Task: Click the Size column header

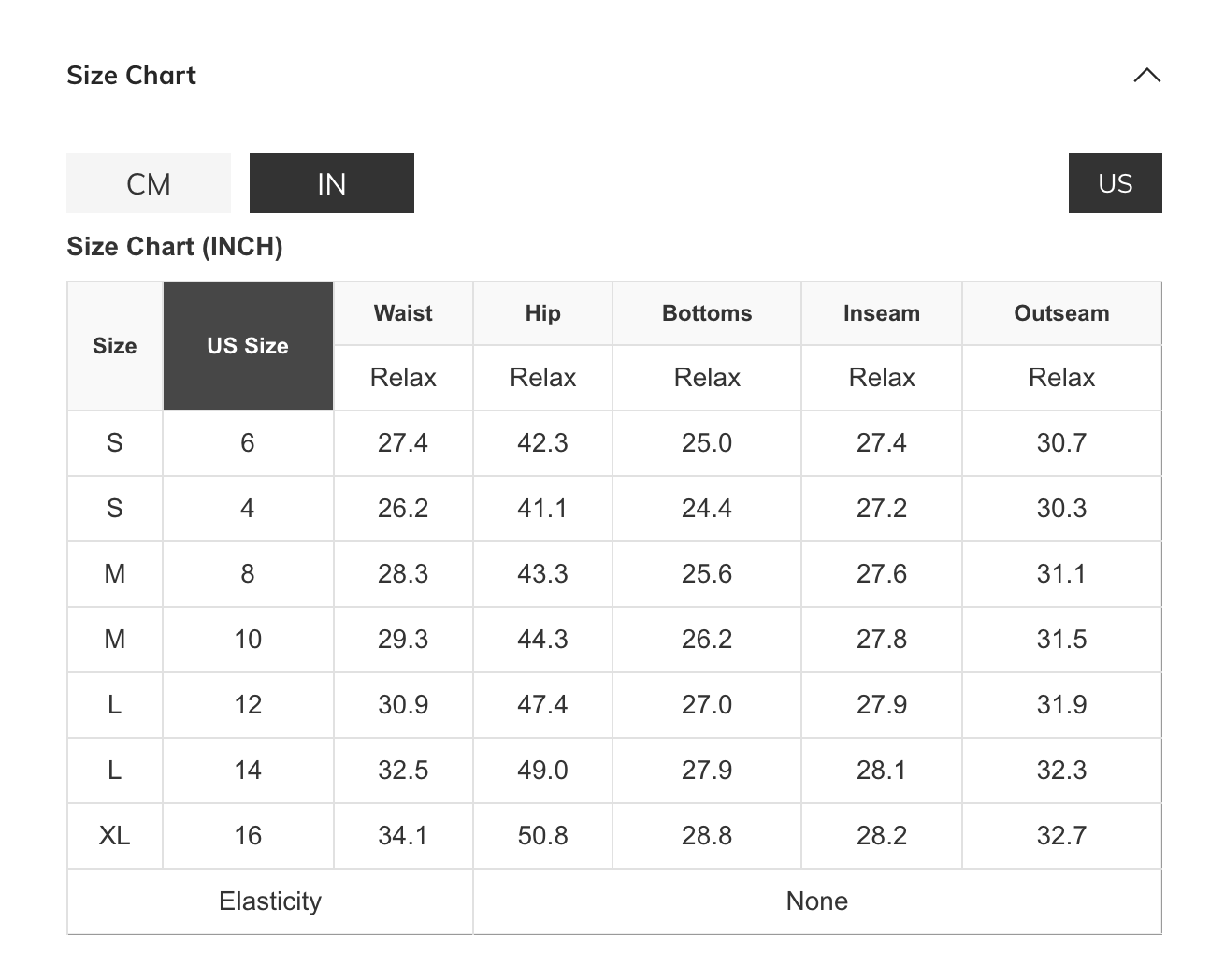Action: coord(115,346)
